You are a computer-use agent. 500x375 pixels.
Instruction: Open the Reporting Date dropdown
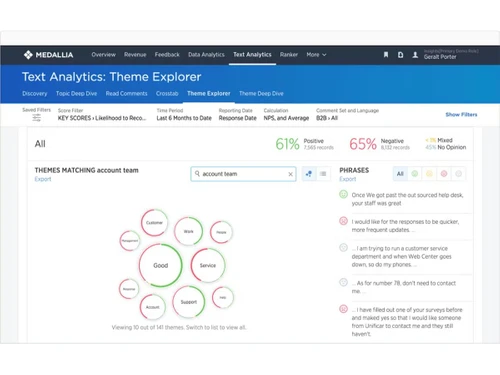click(238, 115)
